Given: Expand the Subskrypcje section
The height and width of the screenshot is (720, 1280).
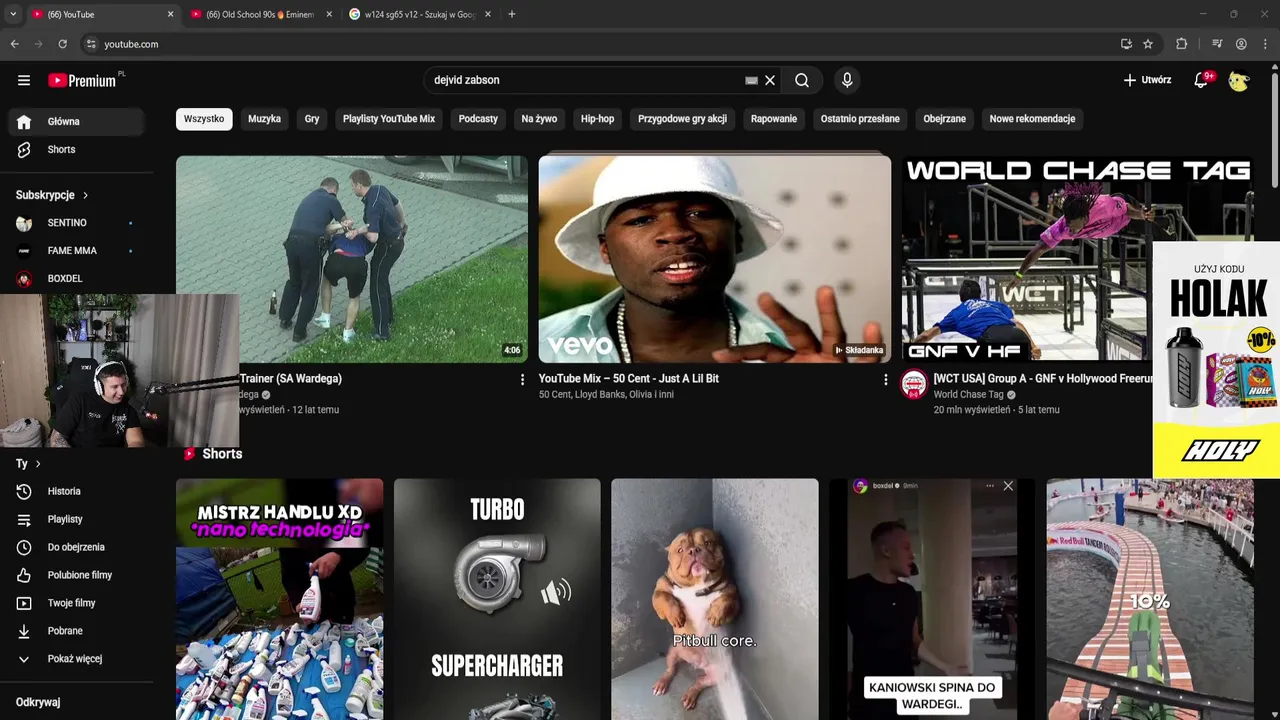Looking at the screenshot, I should click(x=52, y=195).
